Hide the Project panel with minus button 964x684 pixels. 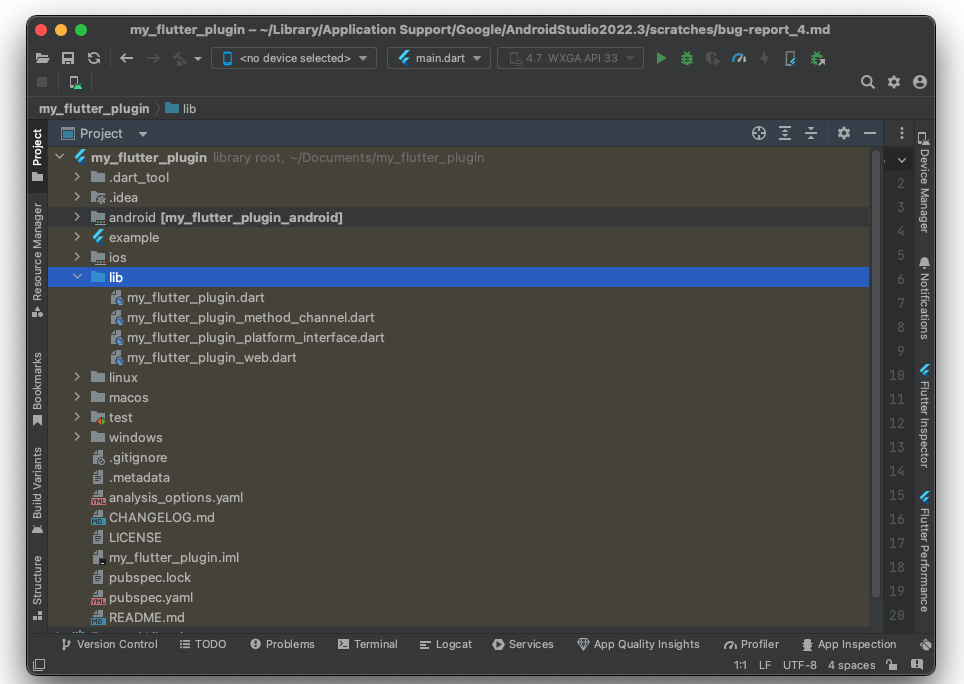point(869,133)
